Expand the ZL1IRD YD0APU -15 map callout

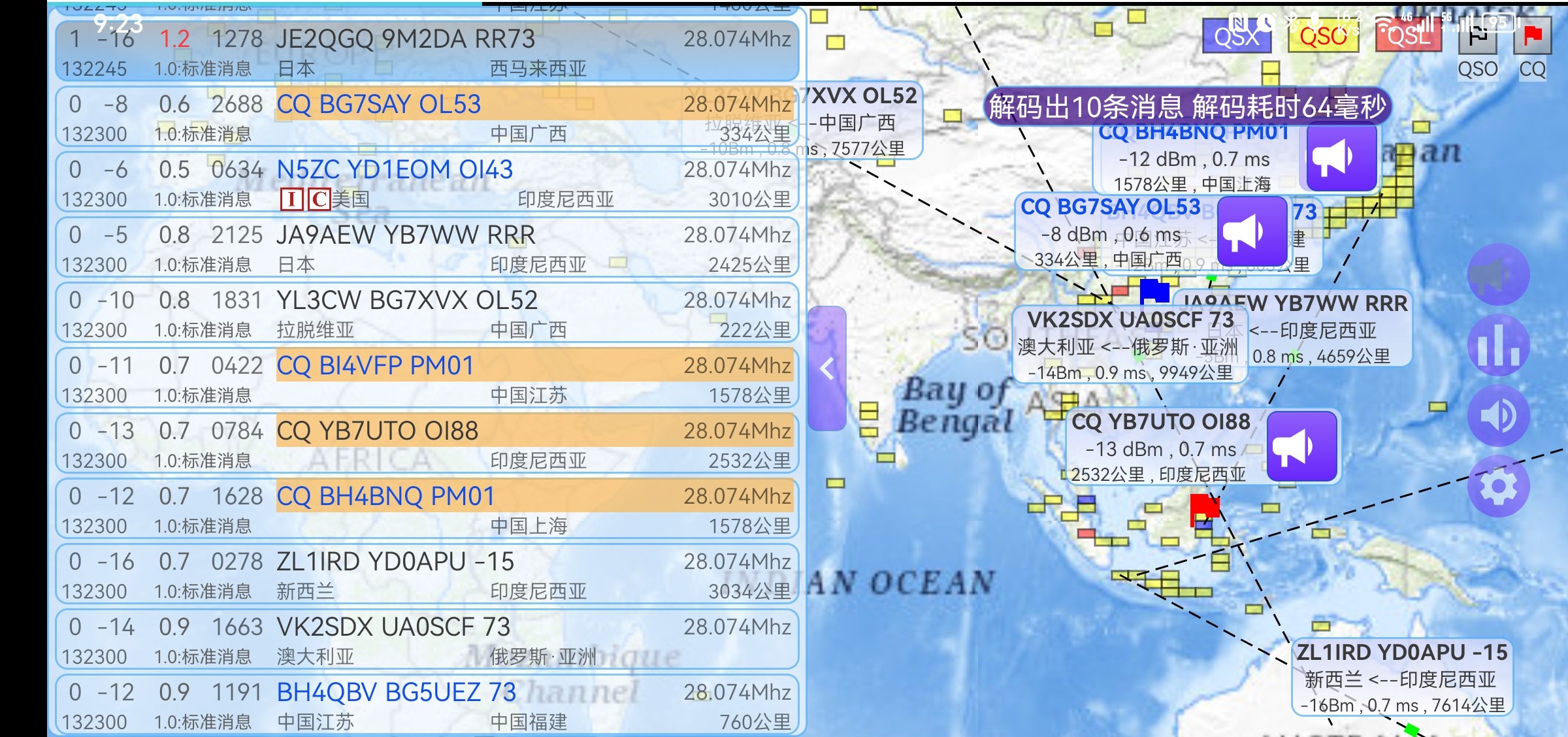[1401, 678]
